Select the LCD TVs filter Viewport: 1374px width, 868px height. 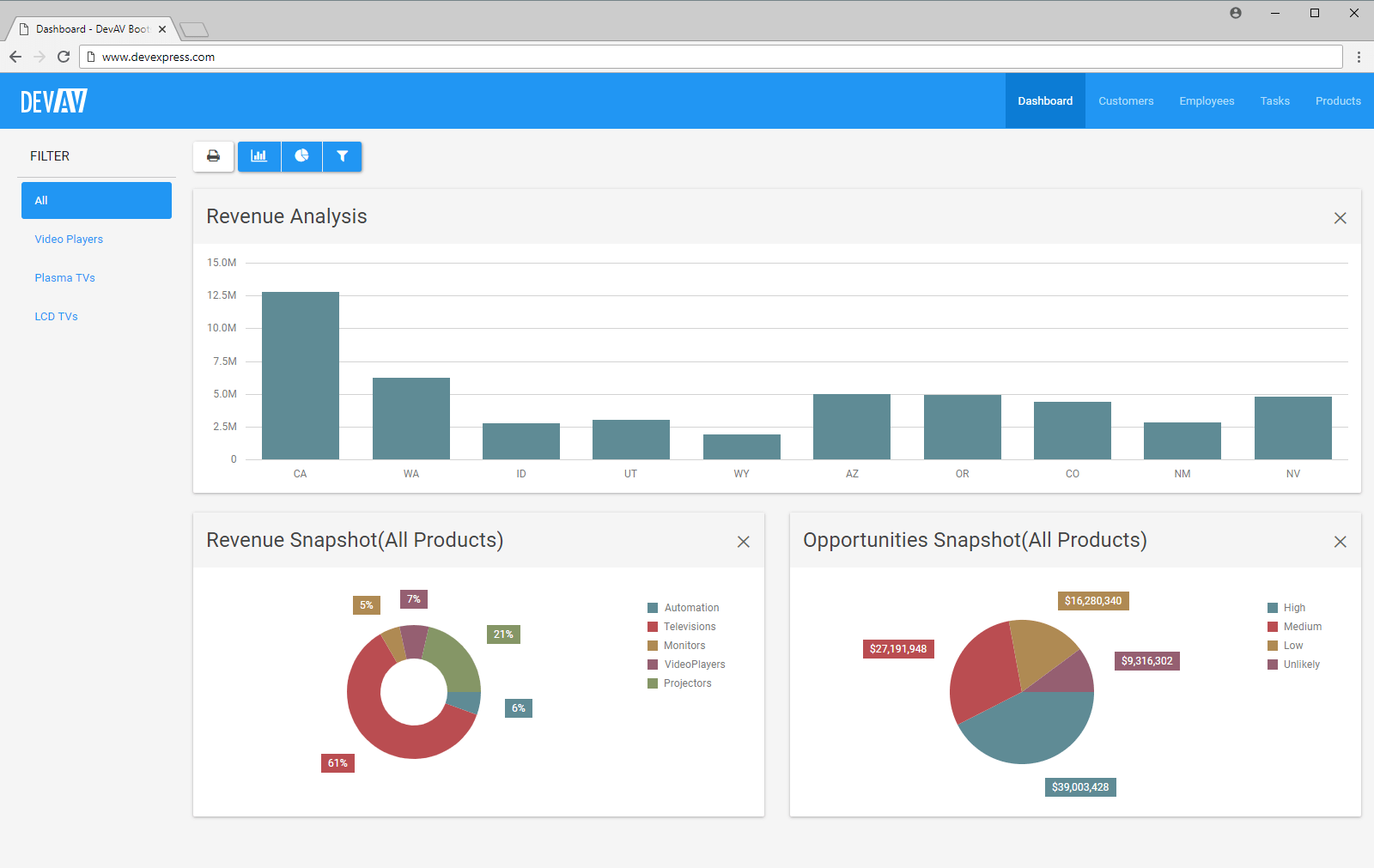tap(56, 316)
